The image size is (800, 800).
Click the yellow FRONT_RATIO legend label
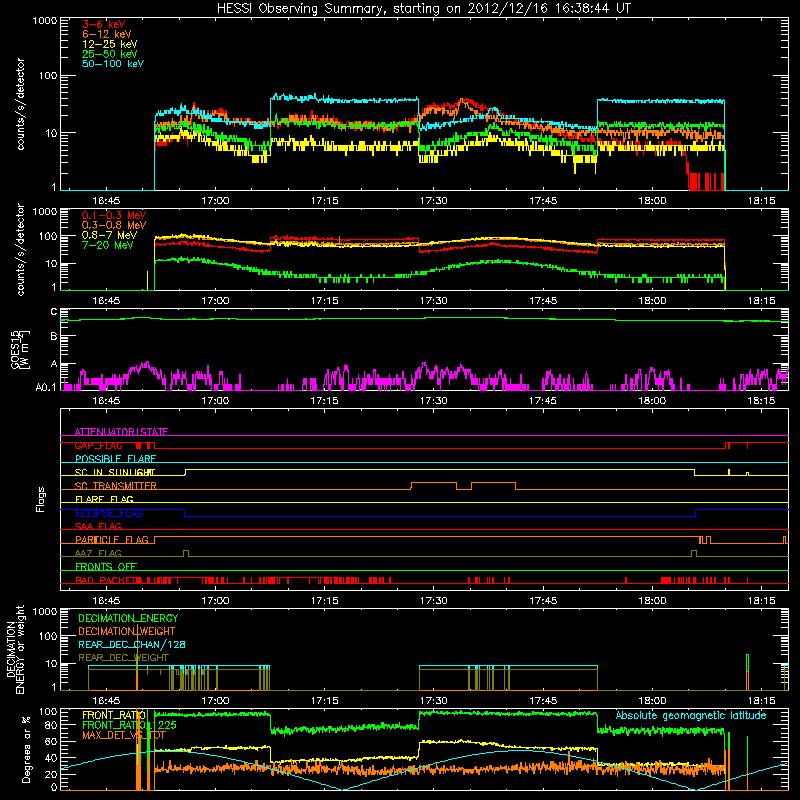[x=114, y=715]
